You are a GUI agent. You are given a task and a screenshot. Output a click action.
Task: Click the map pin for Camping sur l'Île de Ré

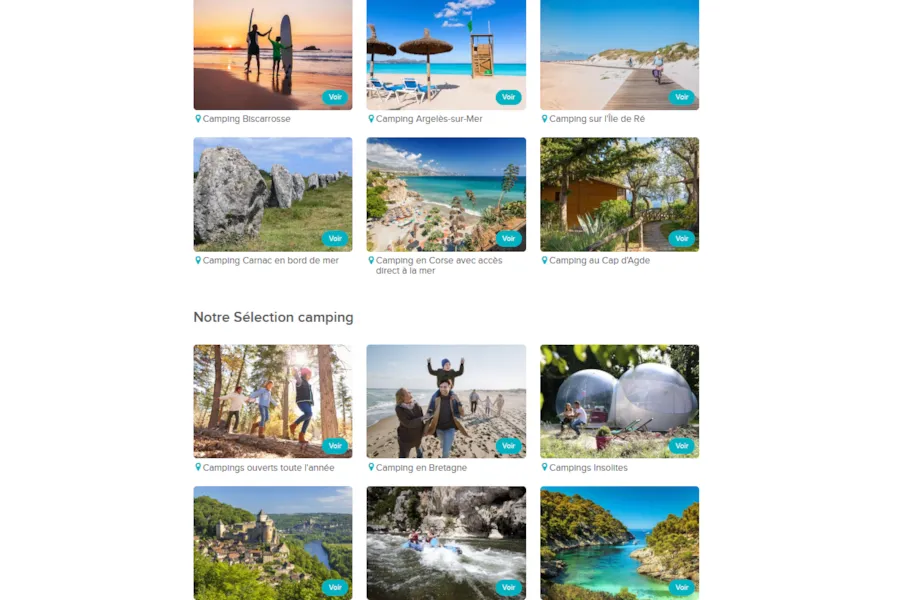(545, 119)
